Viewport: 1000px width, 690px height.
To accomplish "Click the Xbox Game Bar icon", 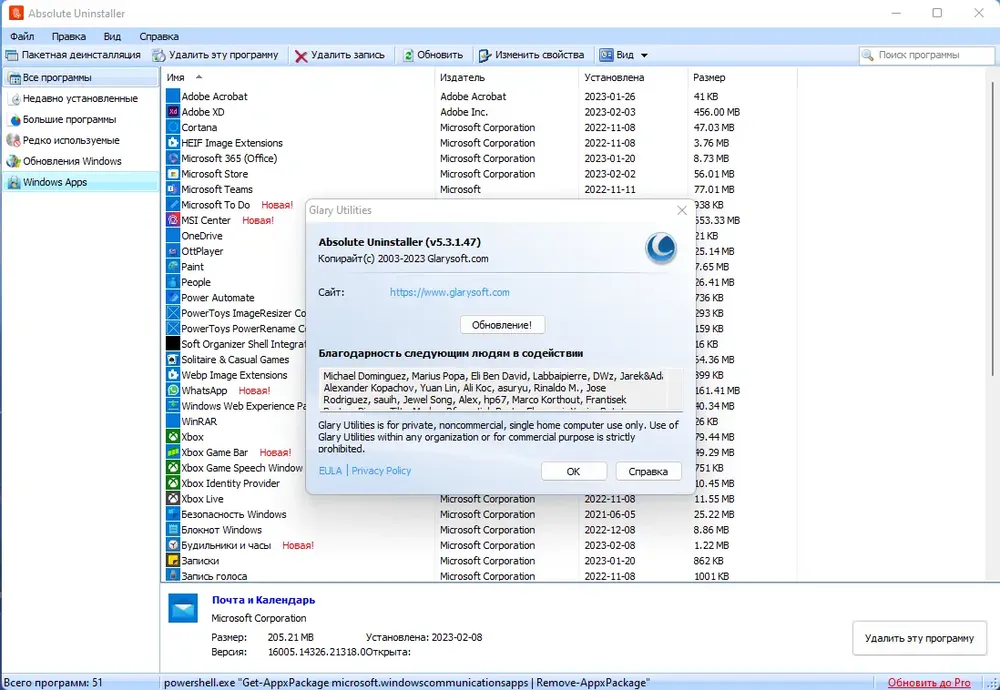I will coord(173,452).
